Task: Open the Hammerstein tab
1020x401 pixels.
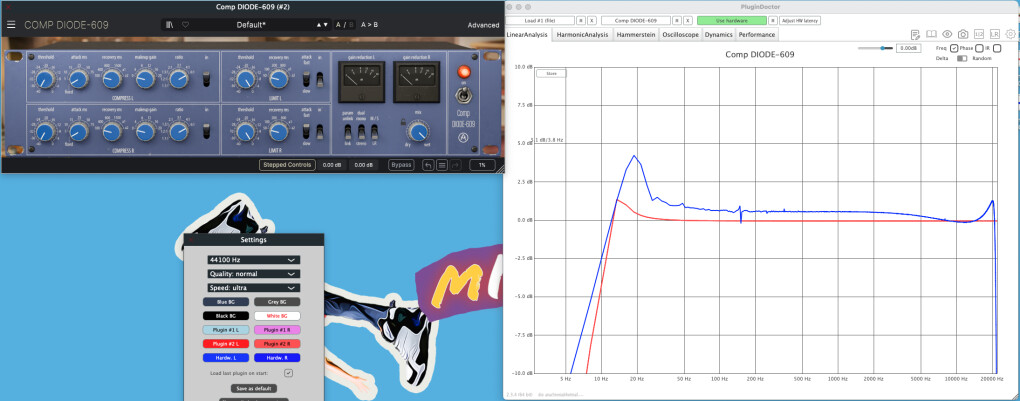Action: tap(636, 35)
